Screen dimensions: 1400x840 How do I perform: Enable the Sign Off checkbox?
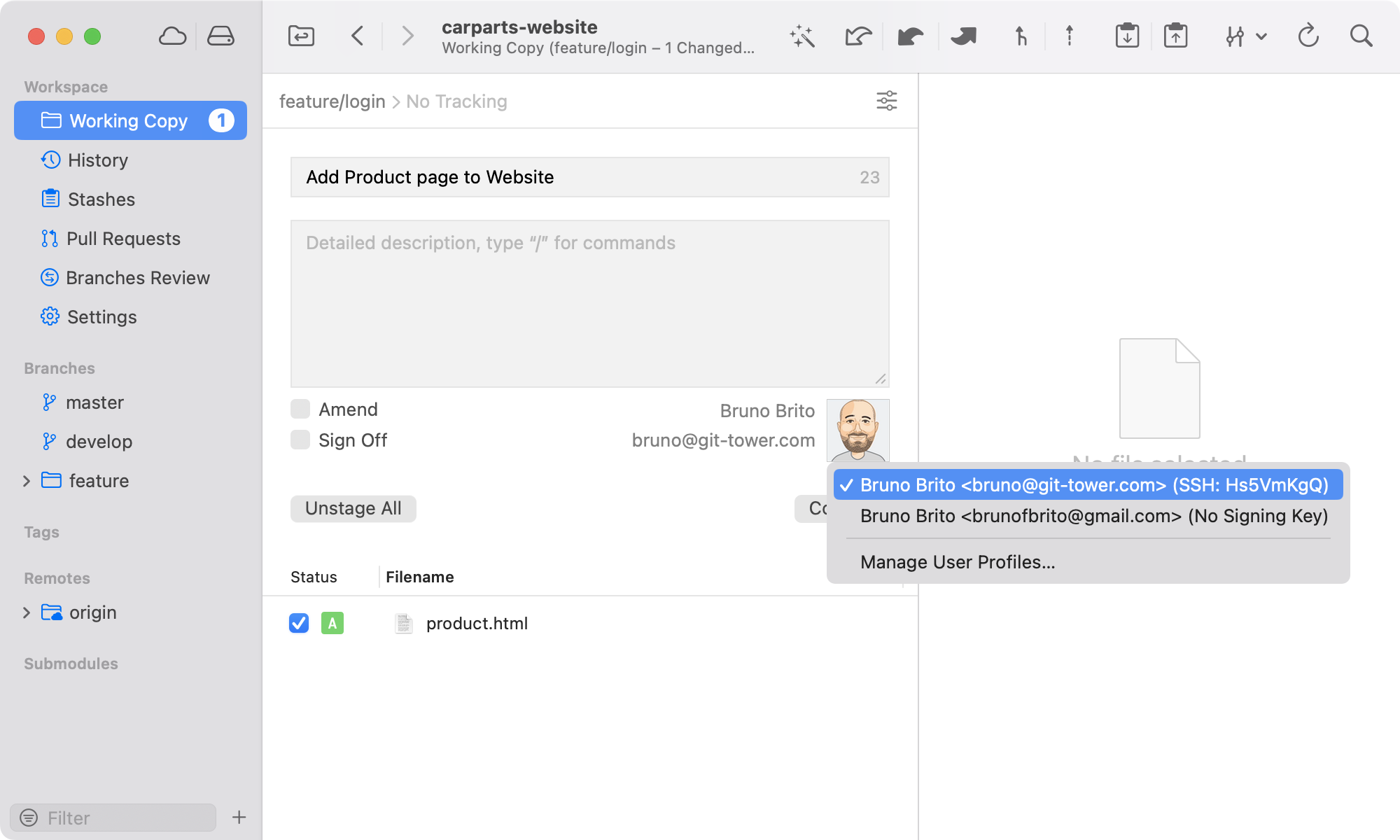point(300,440)
